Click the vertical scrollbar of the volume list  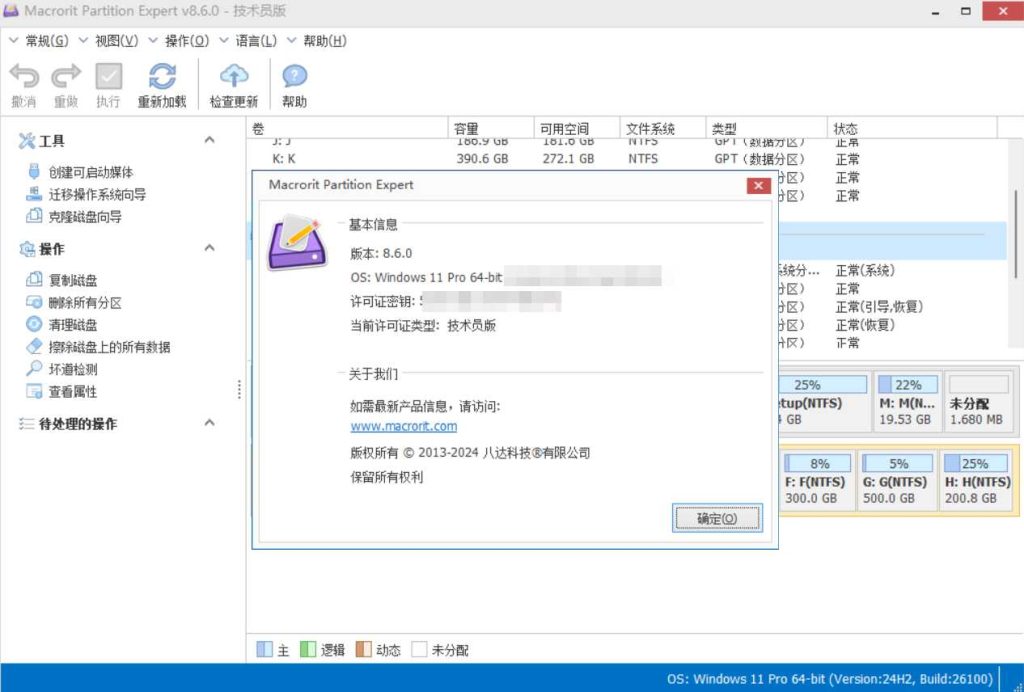[1016, 234]
